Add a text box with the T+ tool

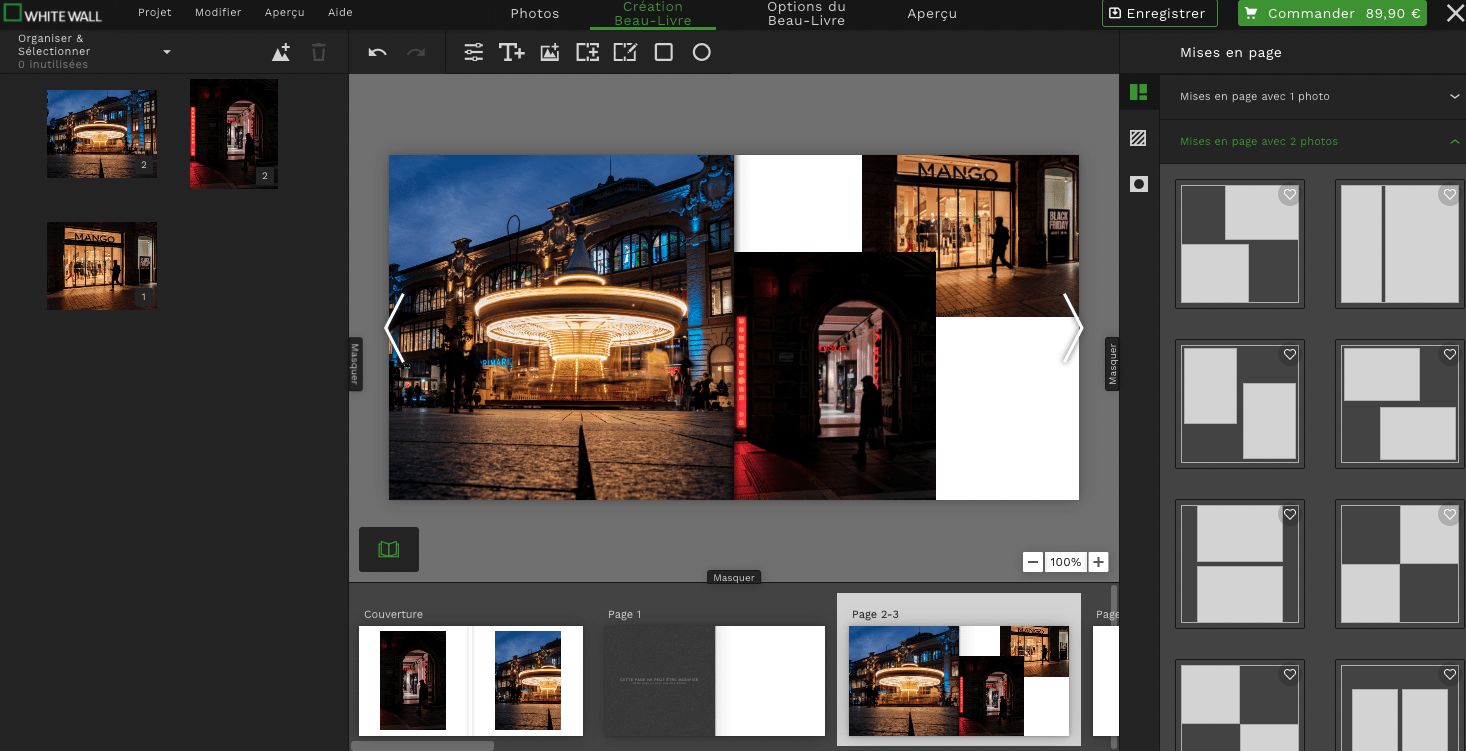click(x=512, y=52)
